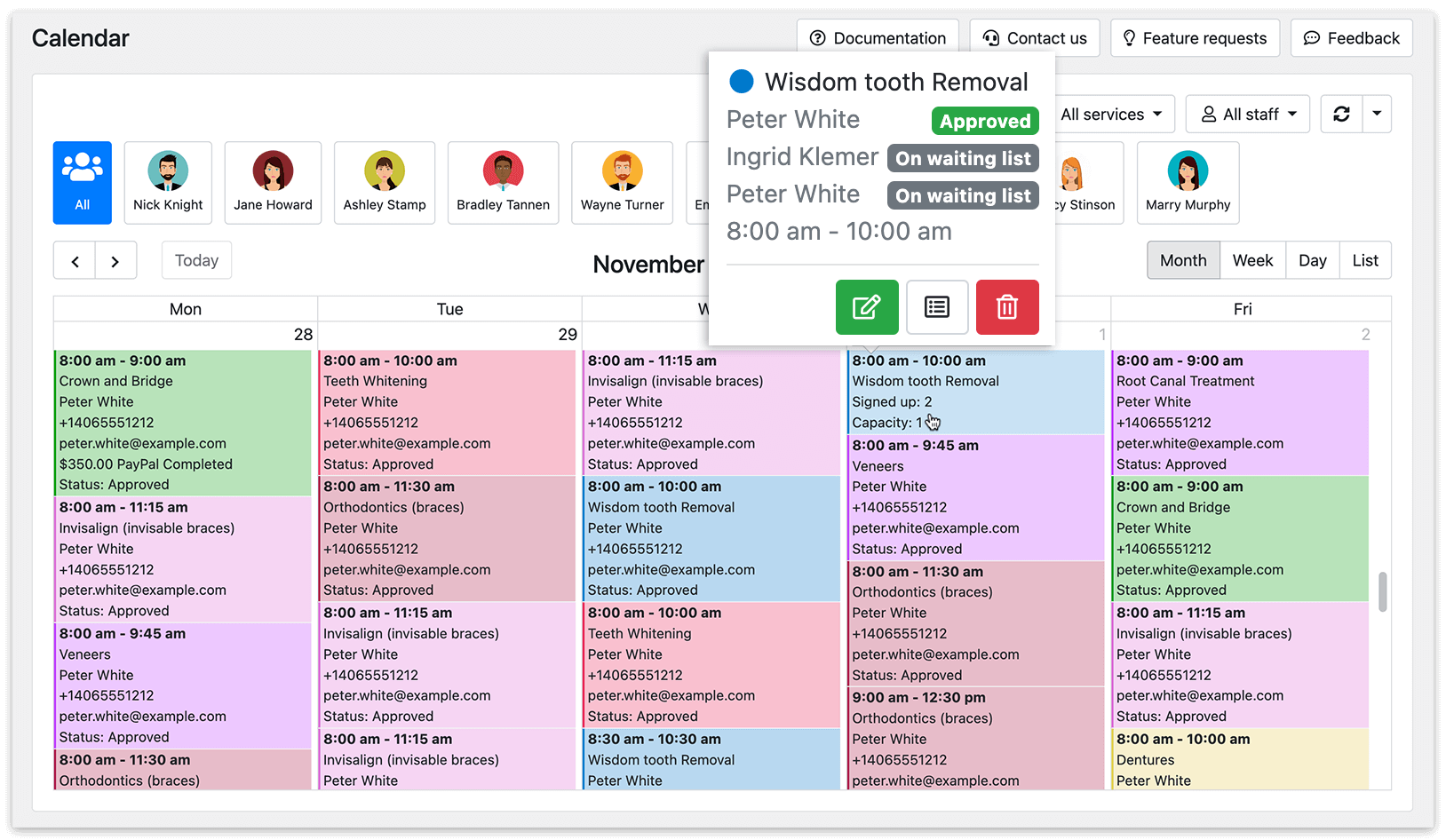Click the day number 29
This screenshot has height=840, width=1446.
point(568,335)
